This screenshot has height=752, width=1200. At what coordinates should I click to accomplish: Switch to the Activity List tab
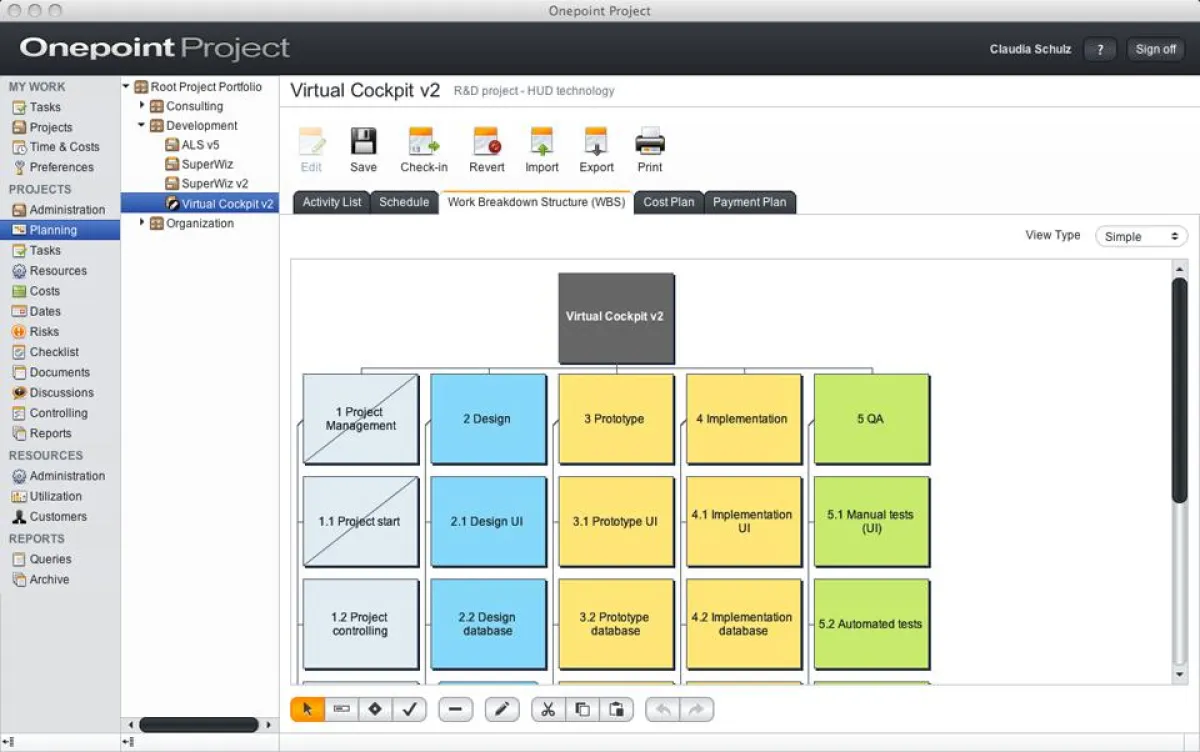[332, 202]
